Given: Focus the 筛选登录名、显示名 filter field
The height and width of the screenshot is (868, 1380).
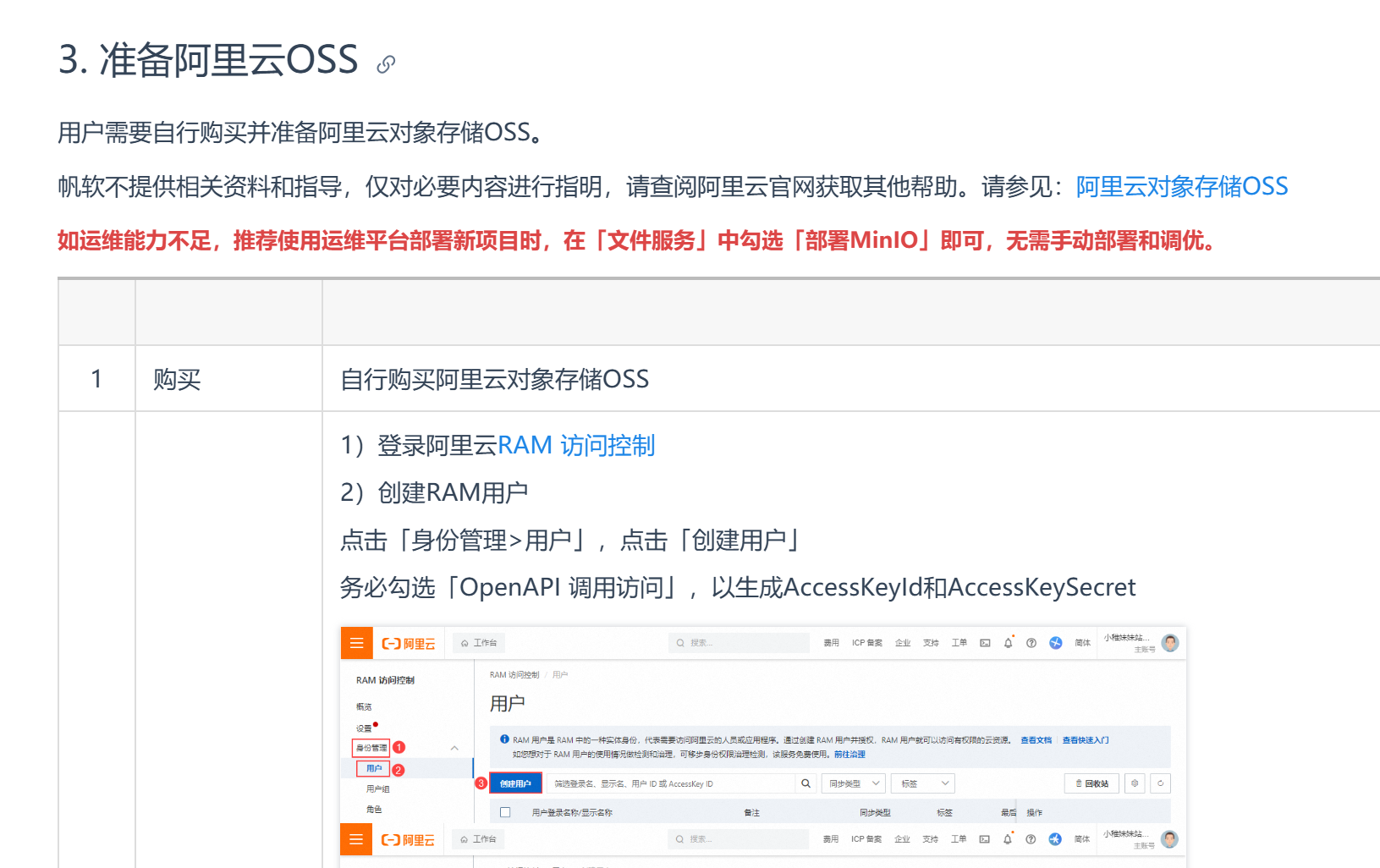Looking at the screenshot, I should pyautogui.click(x=670, y=783).
